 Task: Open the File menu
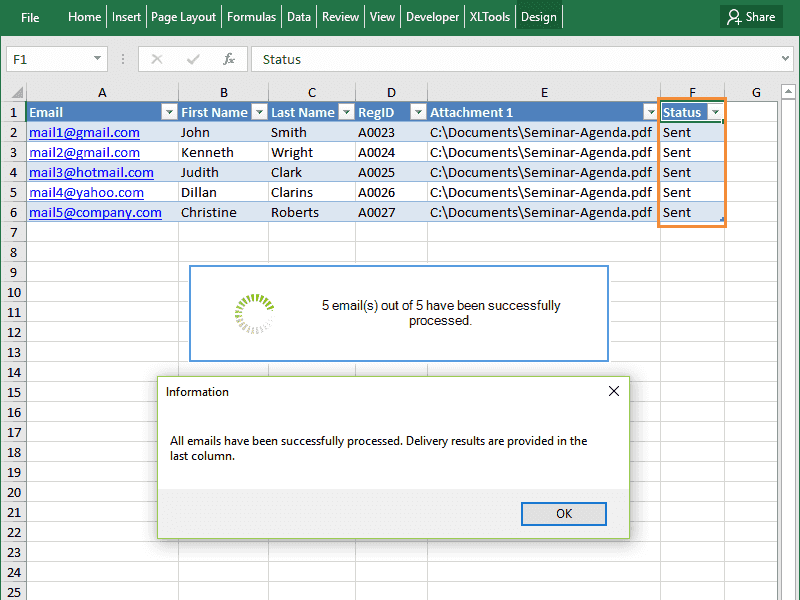click(x=29, y=16)
